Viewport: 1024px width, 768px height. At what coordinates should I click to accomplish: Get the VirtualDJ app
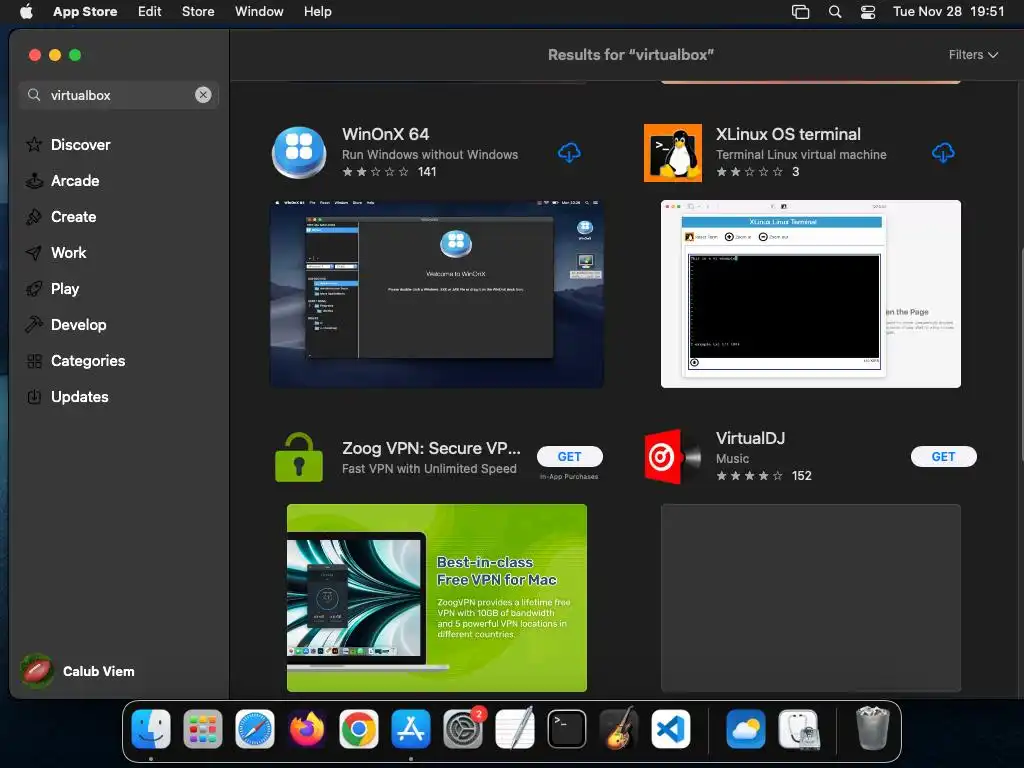click(x=944, y=456)
